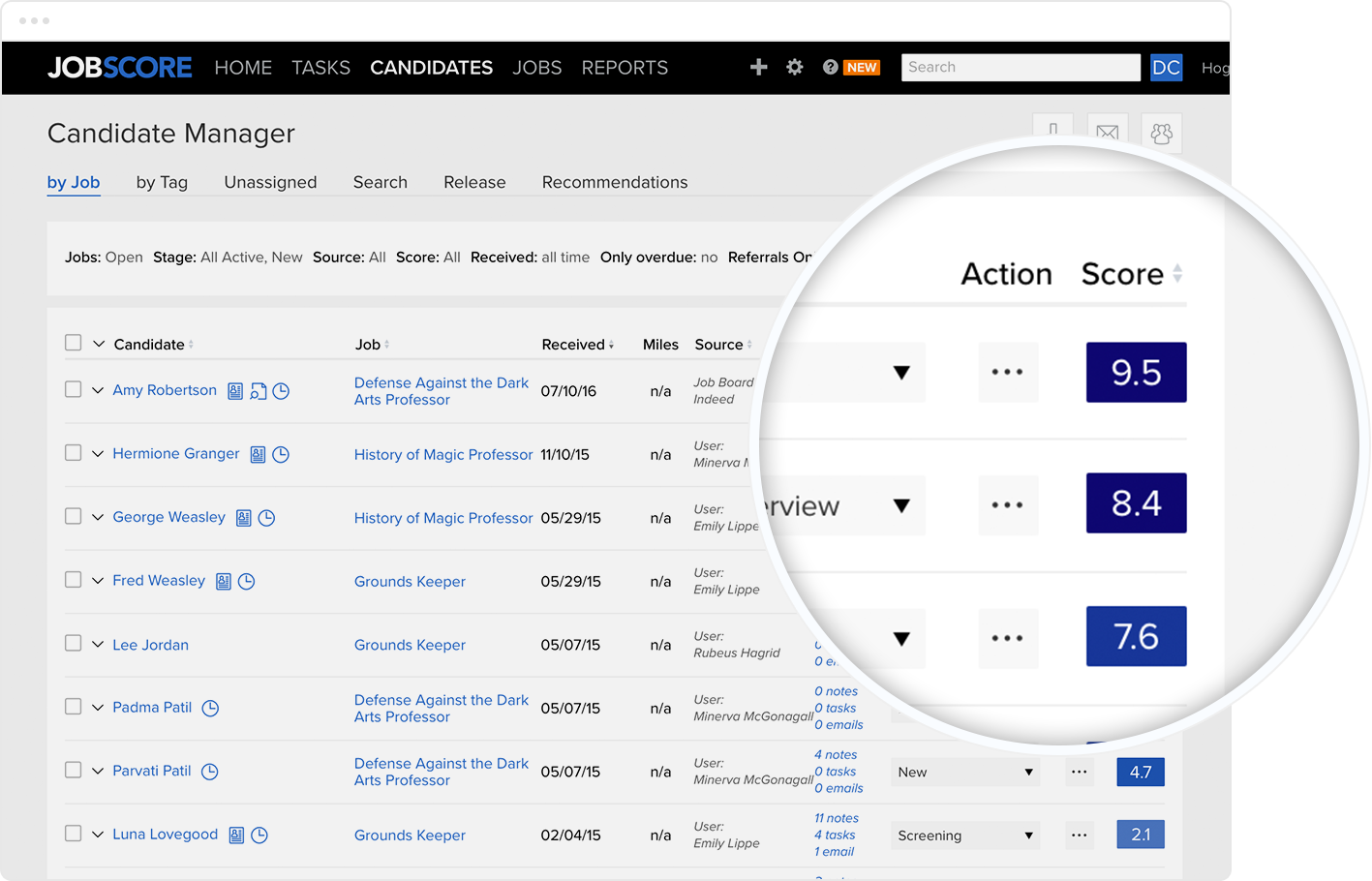Check Amy Robertson's row checkbox
Image resolution: width=1372 pixels, height=881 pixels.
click(73, 389)
